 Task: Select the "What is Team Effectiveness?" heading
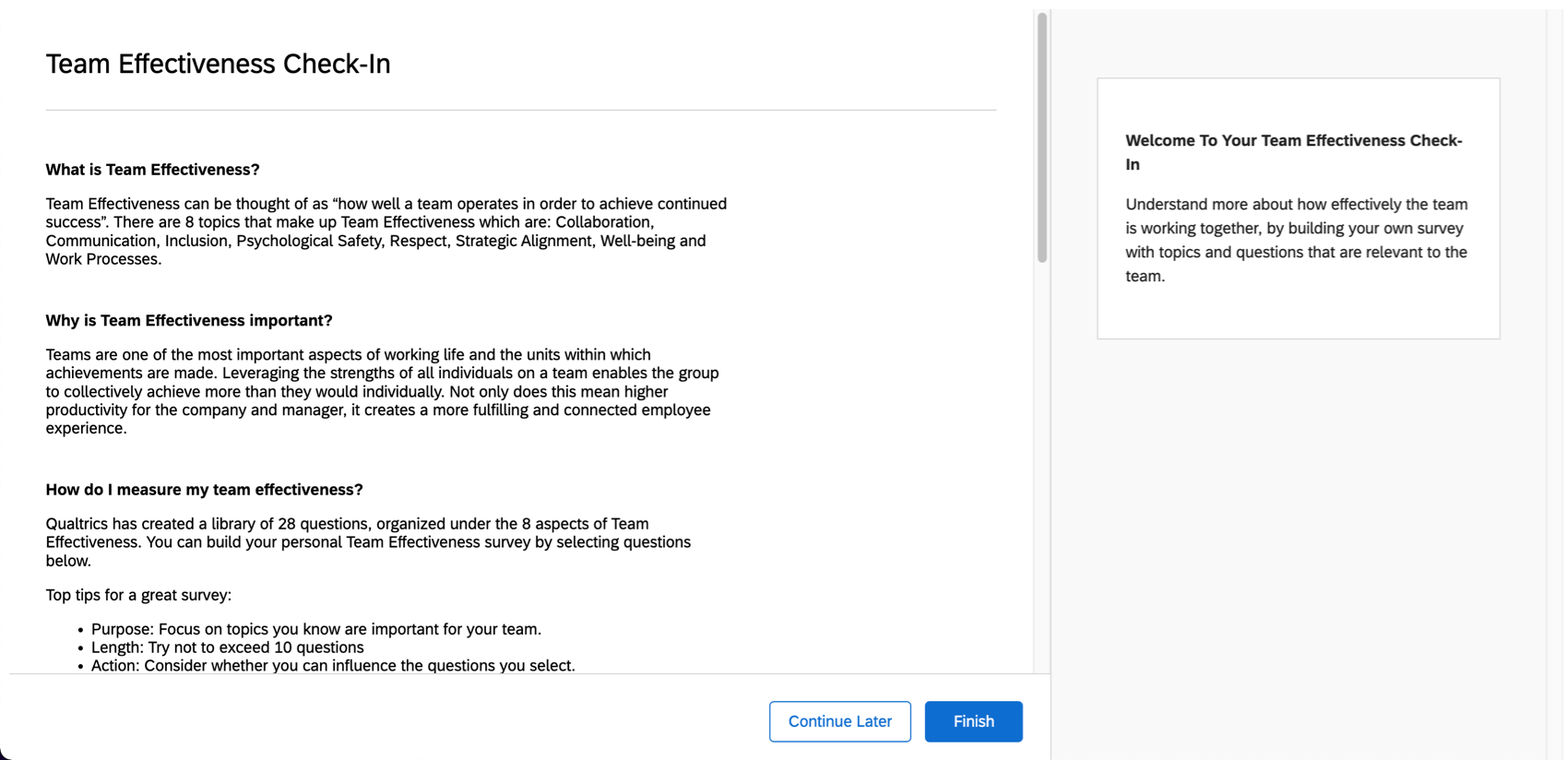tap(153, 170)
